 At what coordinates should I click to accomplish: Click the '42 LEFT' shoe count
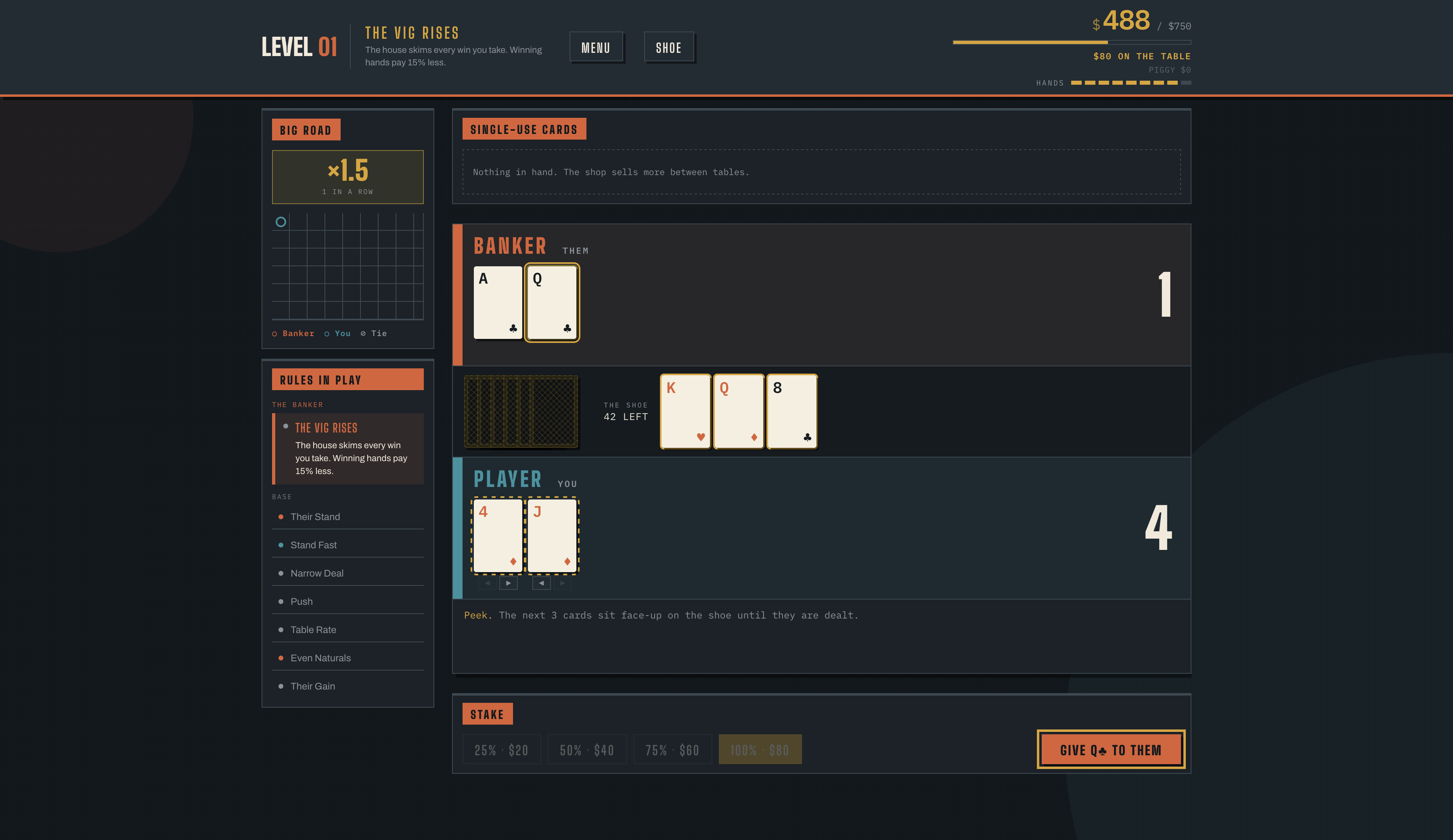(x=626, y=417)
